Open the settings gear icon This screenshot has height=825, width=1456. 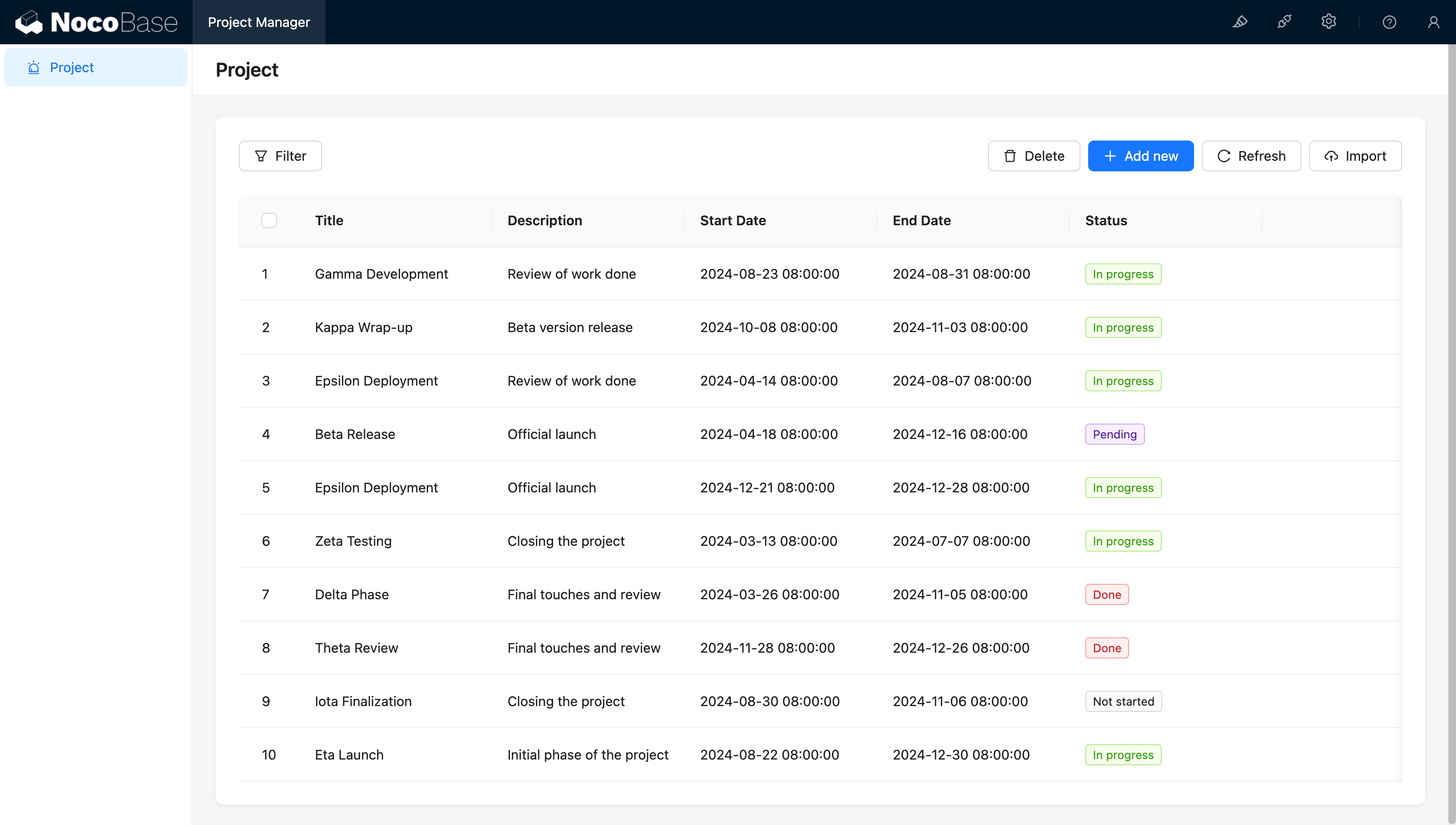click(1328, 22)
